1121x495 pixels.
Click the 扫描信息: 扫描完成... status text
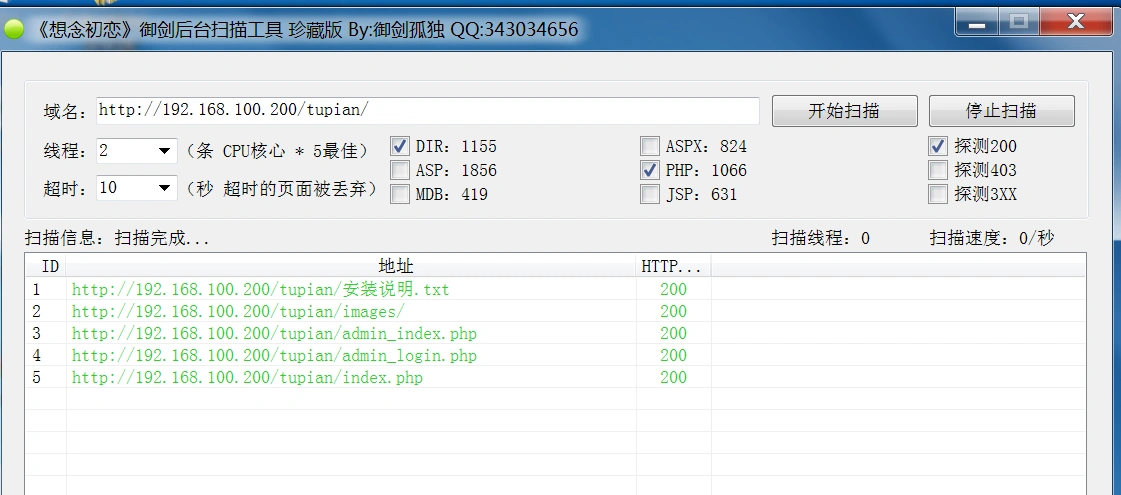coord(117,238)
